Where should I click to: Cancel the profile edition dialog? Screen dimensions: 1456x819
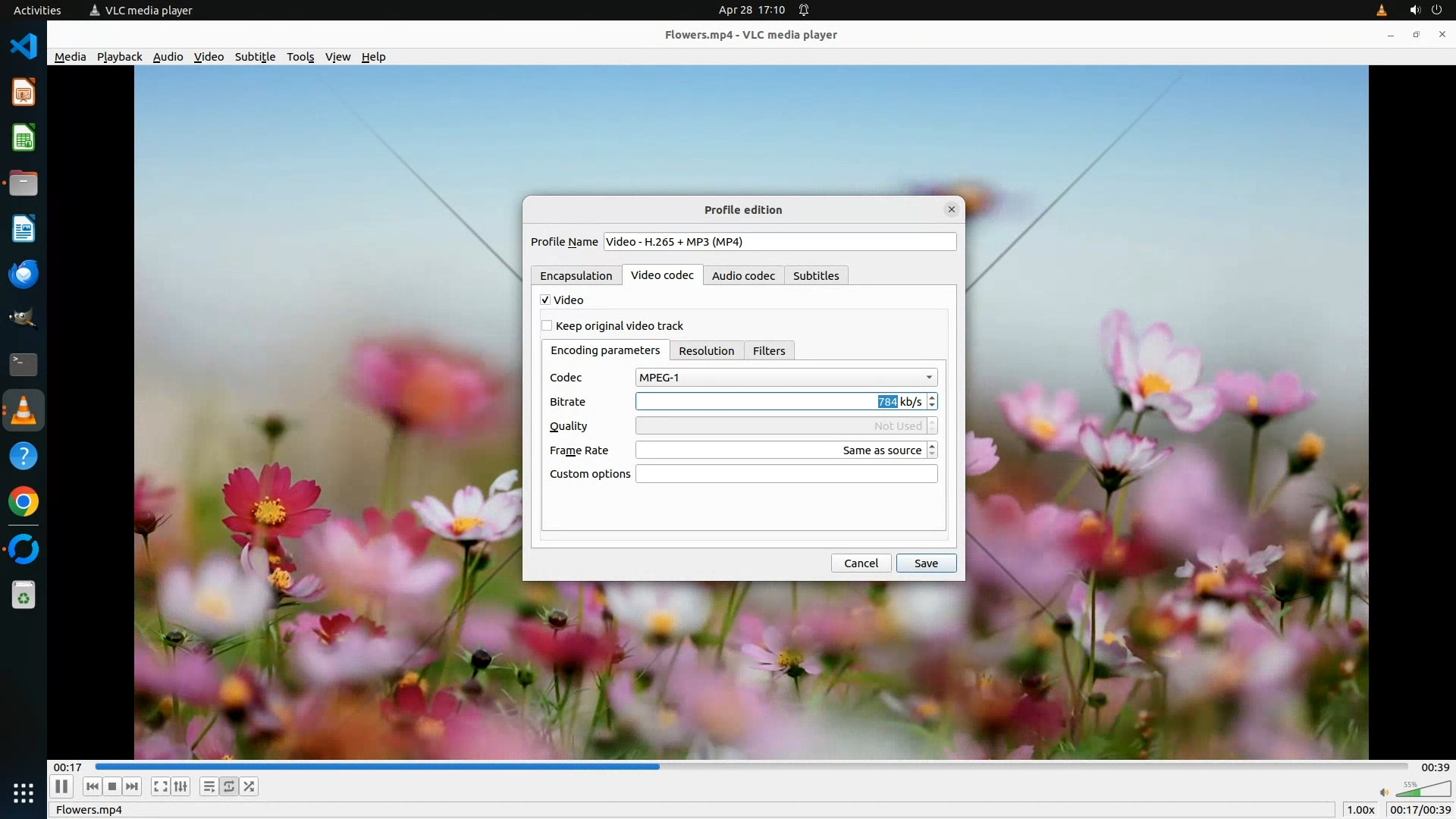pyautogui.click(x=861, y=563)
